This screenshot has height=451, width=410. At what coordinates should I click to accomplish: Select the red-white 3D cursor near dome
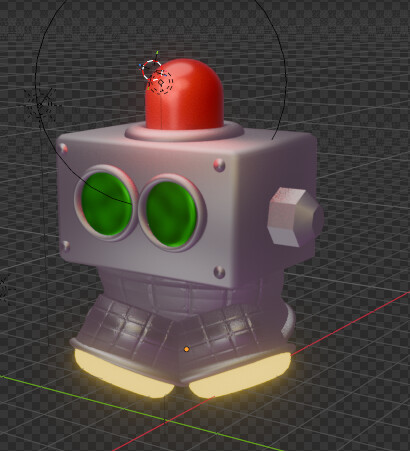(x=152, y=70)
